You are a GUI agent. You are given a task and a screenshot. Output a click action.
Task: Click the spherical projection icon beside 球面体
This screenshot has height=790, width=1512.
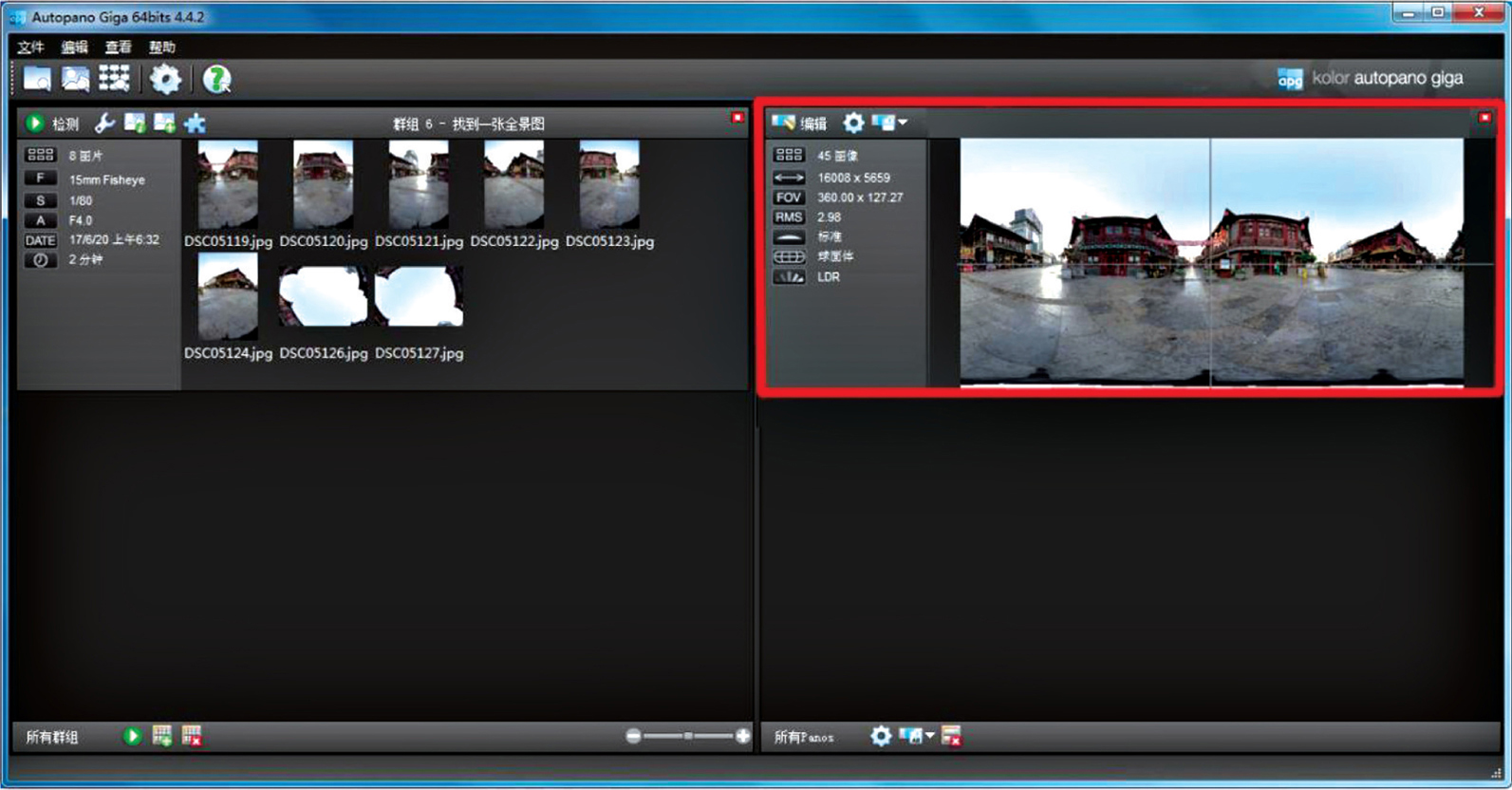coord(789,257)
